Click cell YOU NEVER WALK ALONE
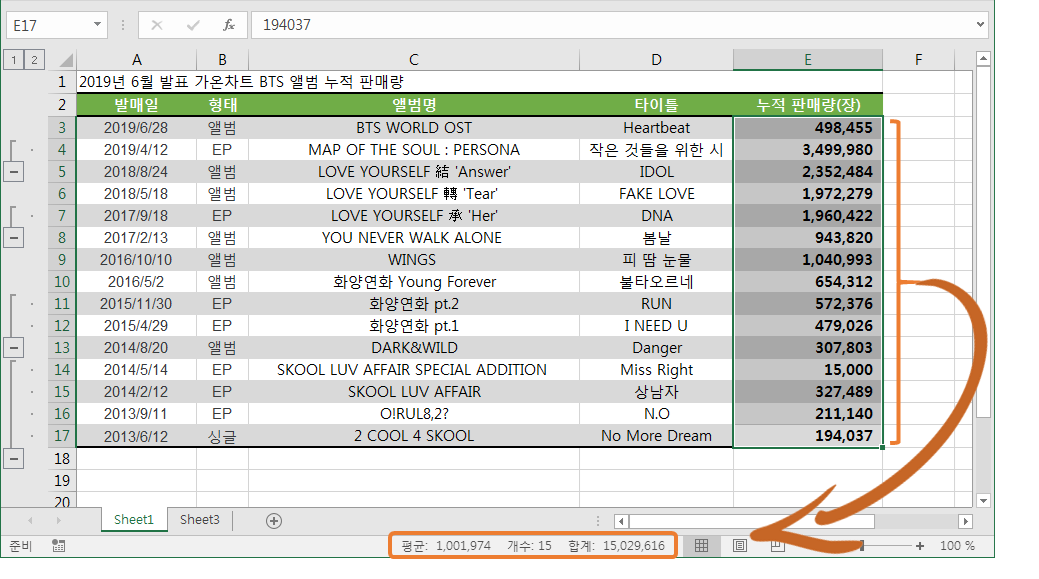Image resolution: width=1039 pixels, height=579 pixels. click(x=413, y=238)
